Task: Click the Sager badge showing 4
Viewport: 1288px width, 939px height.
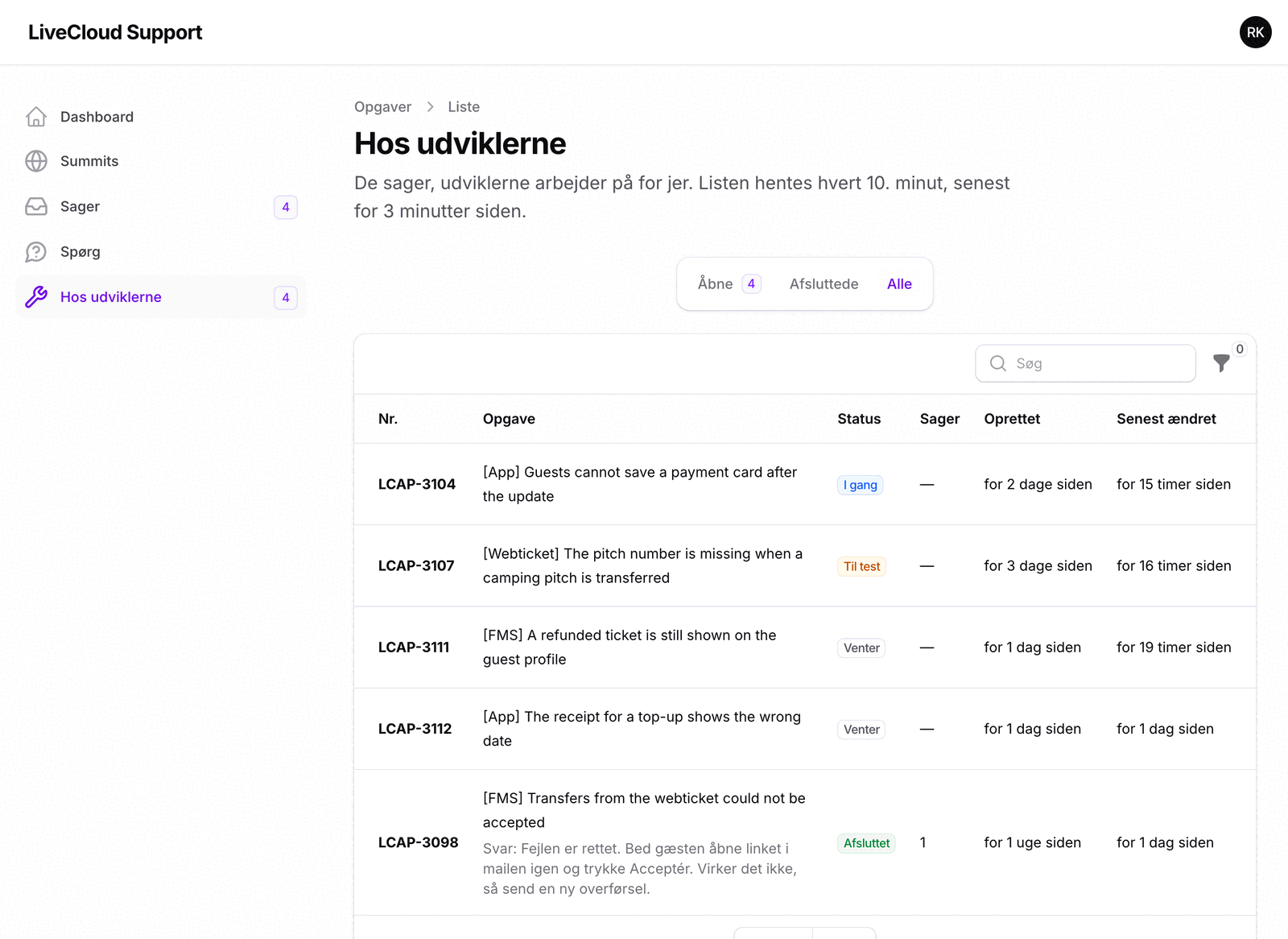Action: point(286,207)
